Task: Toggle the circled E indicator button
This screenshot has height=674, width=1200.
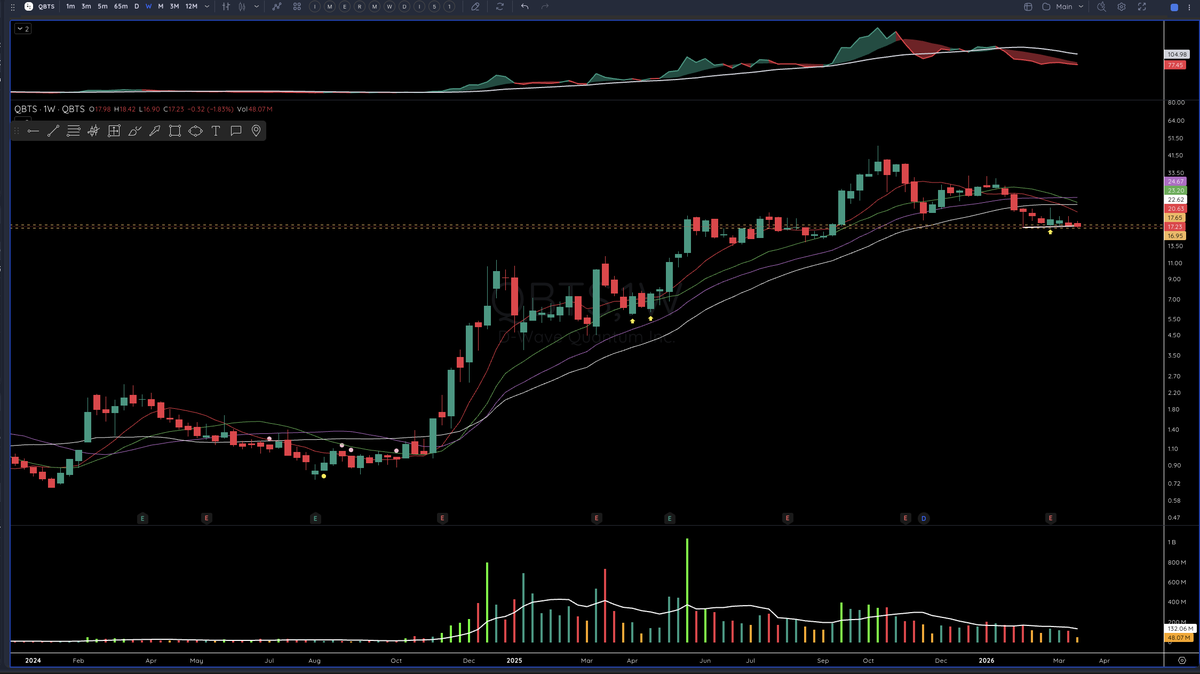Action: pyautogui.click(x=344, y=7)
